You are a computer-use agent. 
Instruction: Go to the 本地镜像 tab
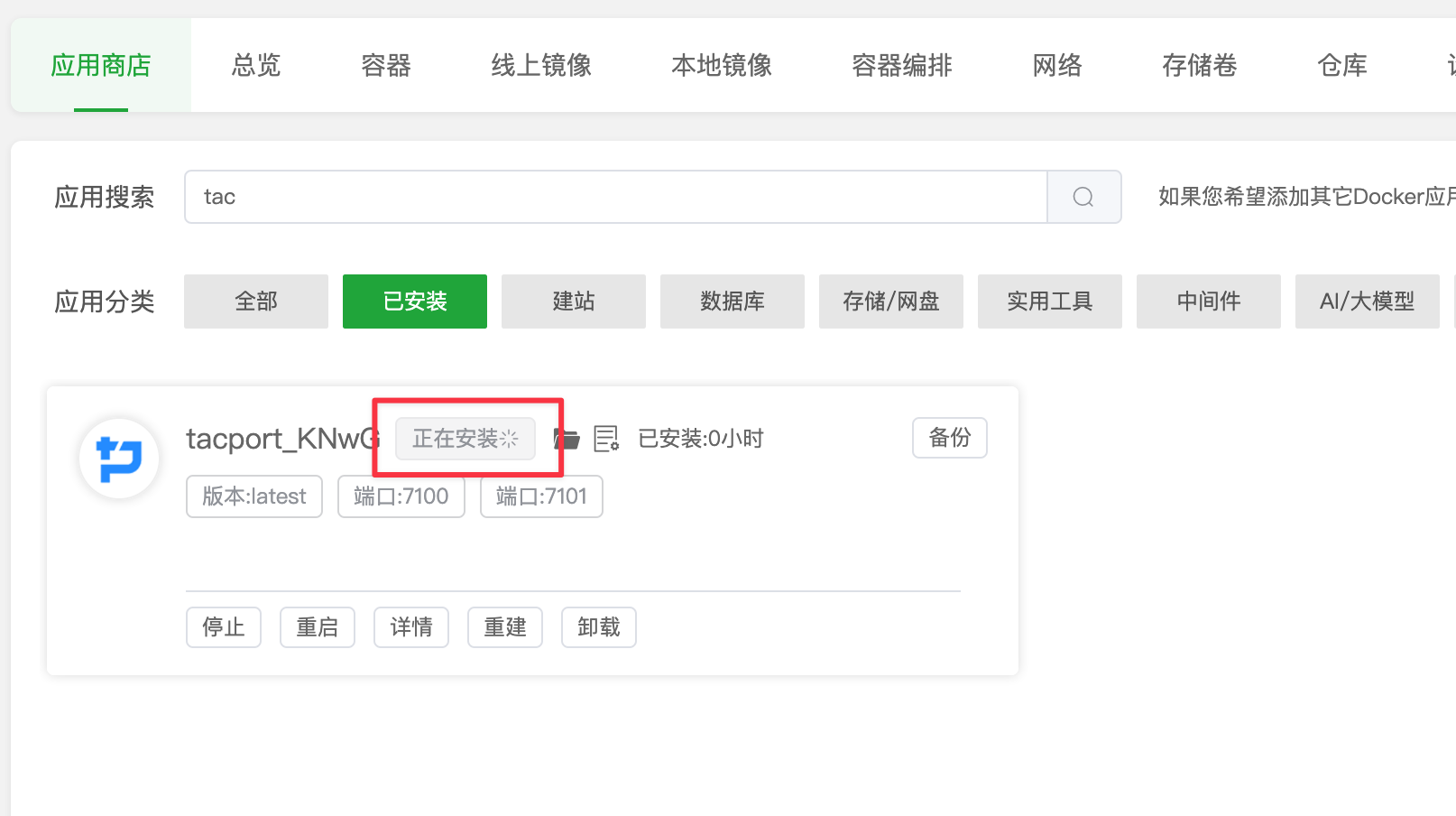click(722, 65)
